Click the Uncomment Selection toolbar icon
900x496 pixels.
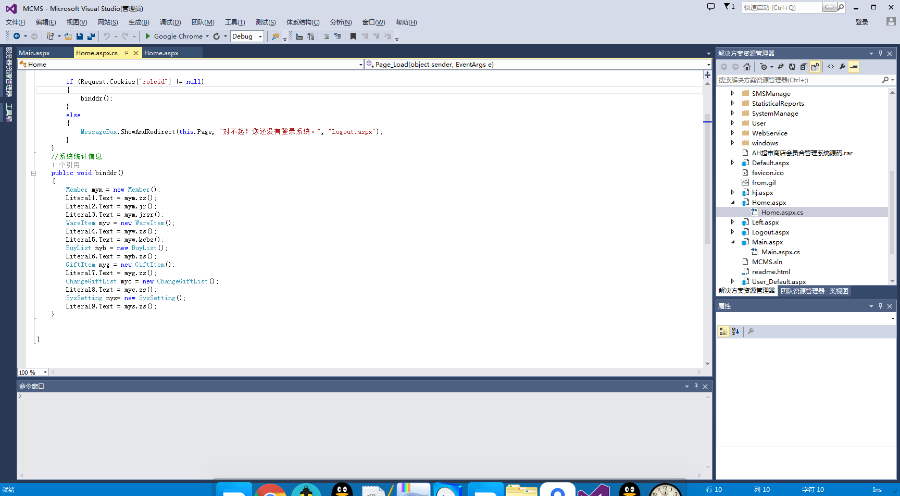338,36
